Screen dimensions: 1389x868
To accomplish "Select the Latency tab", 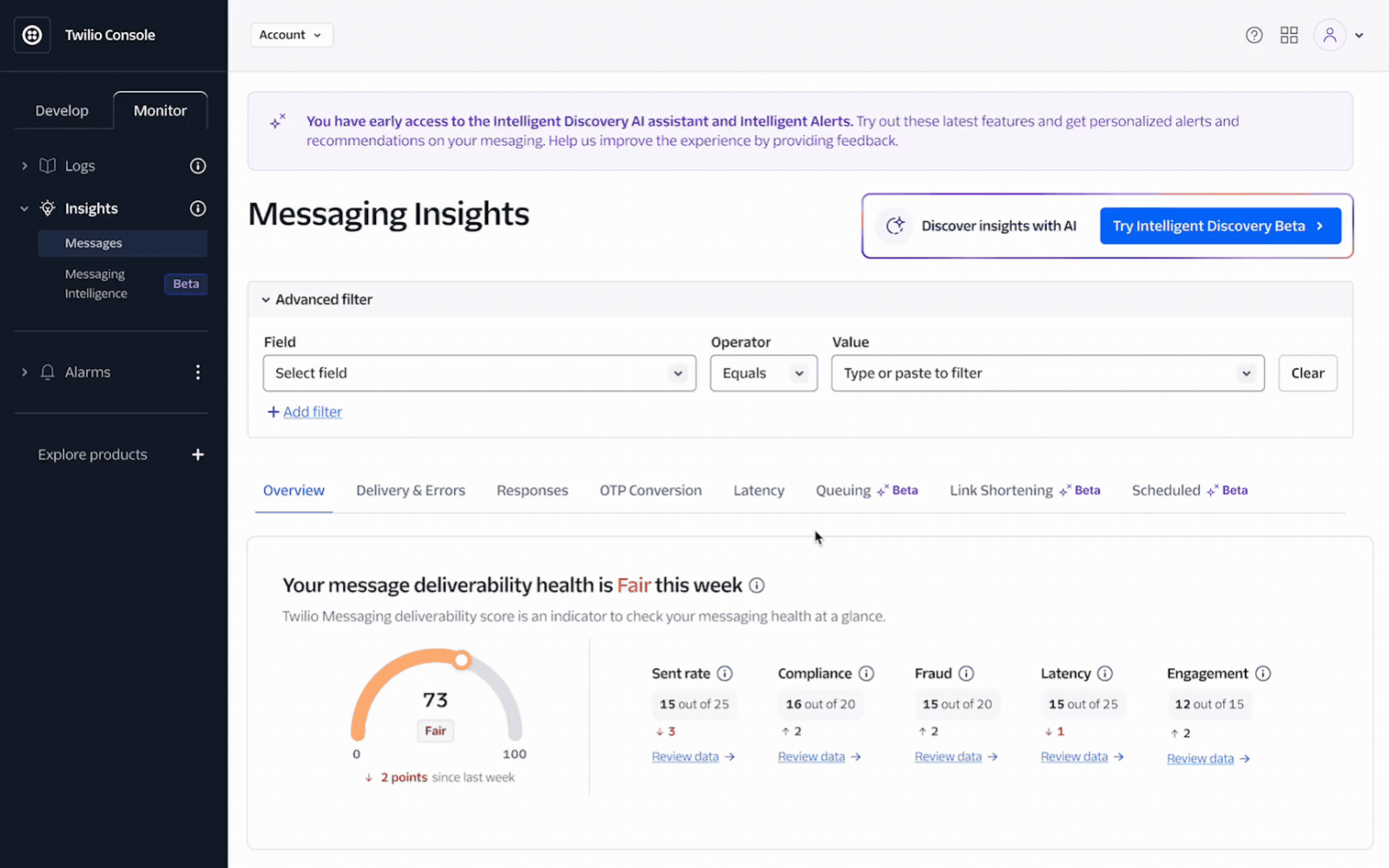I will [758, 490].
